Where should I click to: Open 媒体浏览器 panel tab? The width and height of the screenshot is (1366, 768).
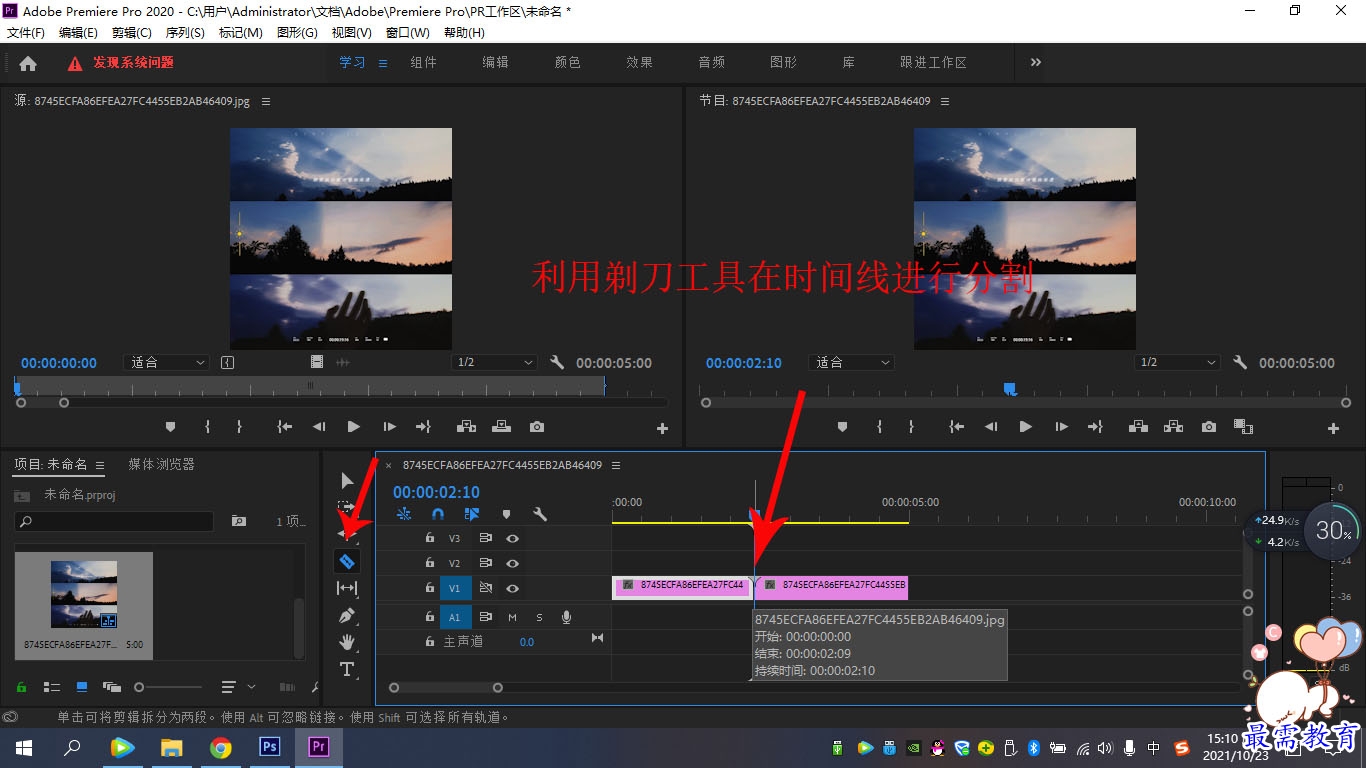click(161, 464)
